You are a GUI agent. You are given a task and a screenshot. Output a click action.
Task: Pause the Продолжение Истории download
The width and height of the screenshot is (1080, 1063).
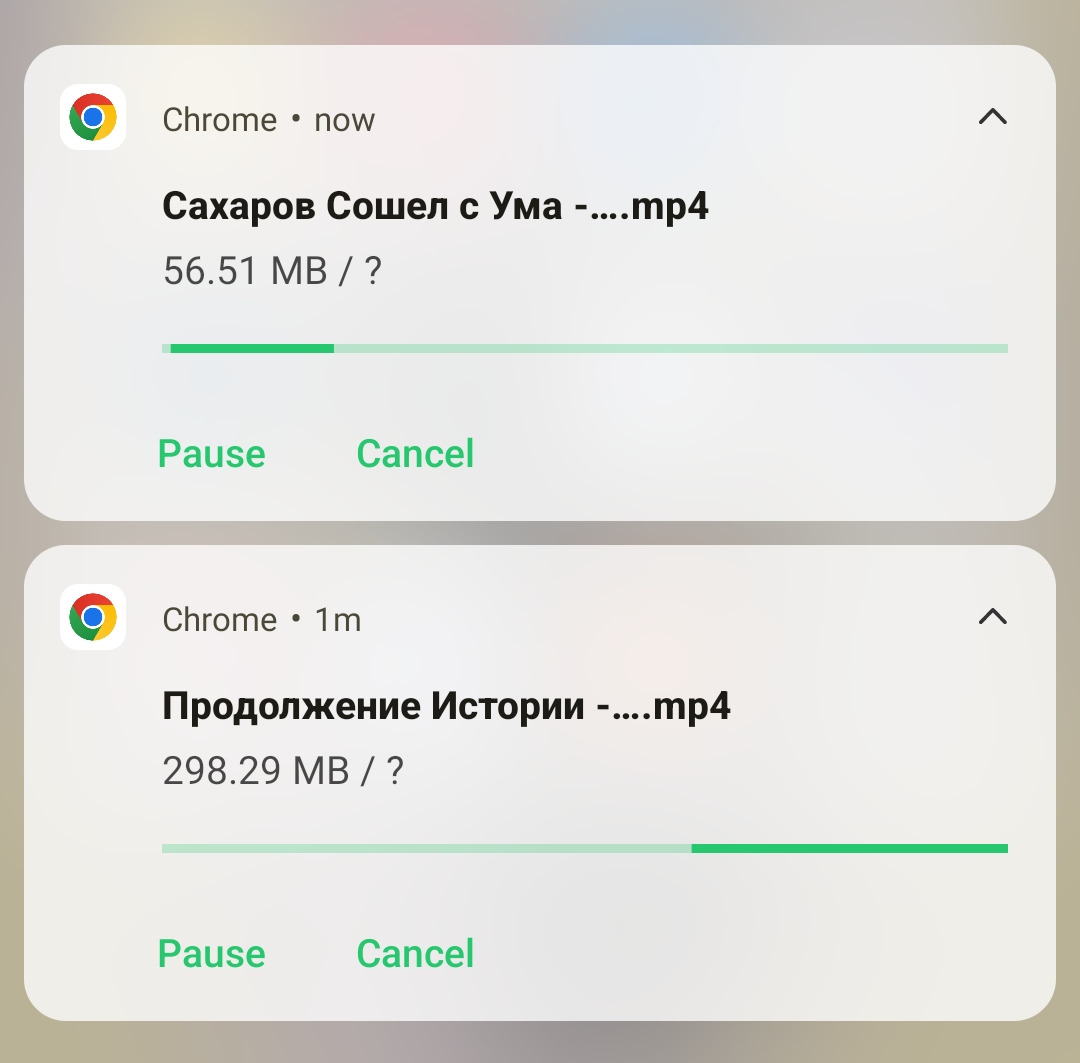(212, 954)
